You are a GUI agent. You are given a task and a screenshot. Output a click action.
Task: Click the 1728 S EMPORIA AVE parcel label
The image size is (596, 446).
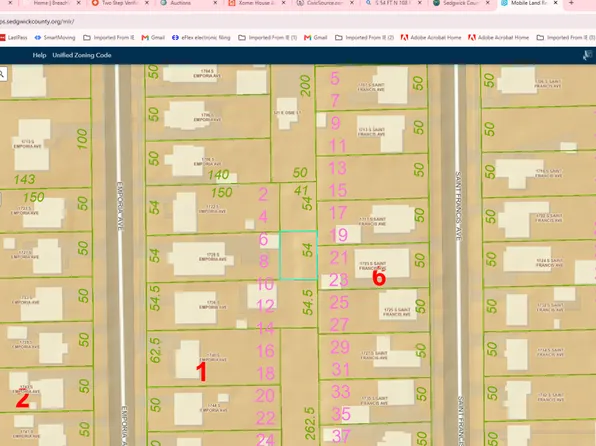click(212, 257)
